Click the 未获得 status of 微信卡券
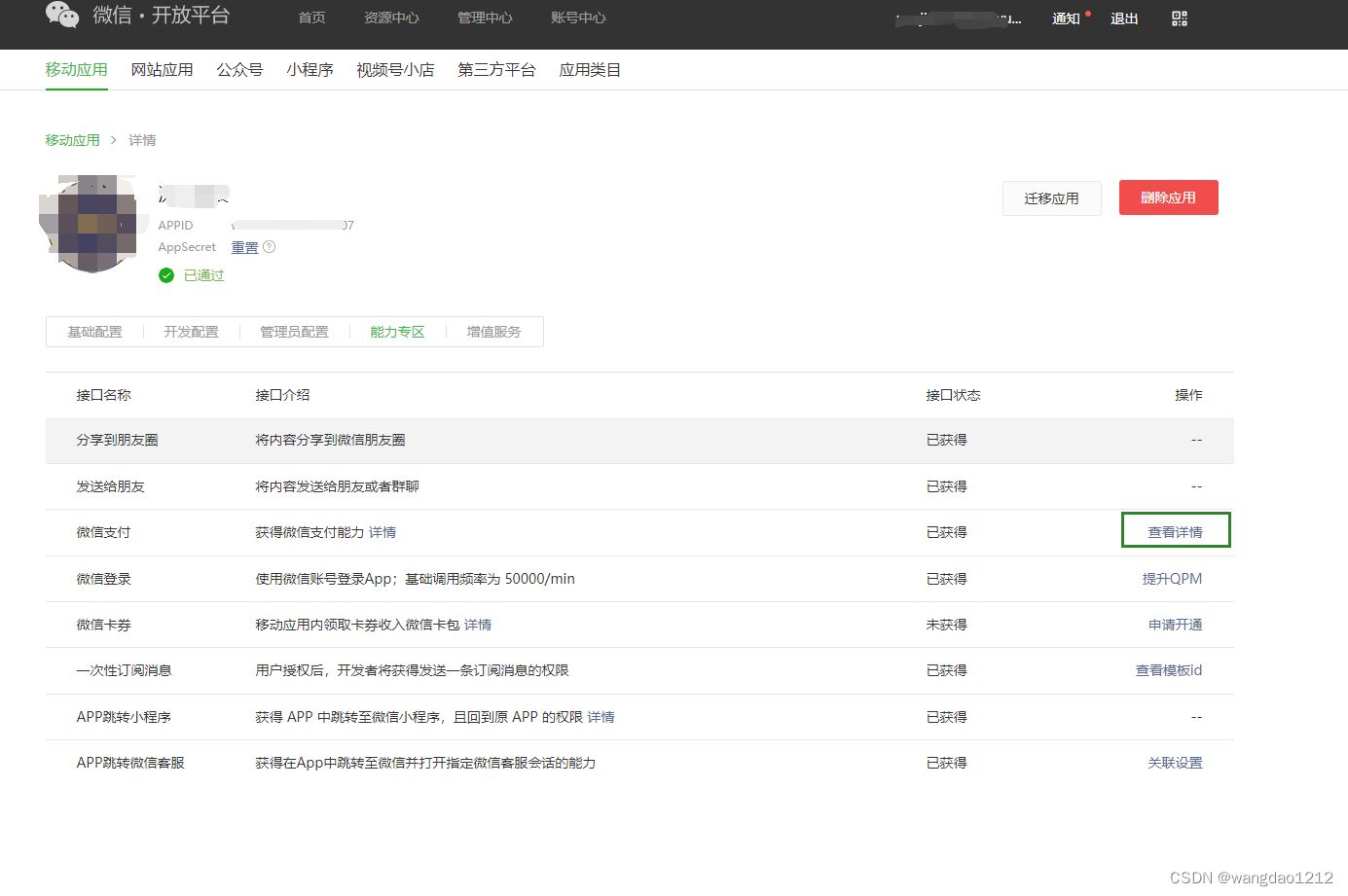1348x896 pixels. [946, 625]
